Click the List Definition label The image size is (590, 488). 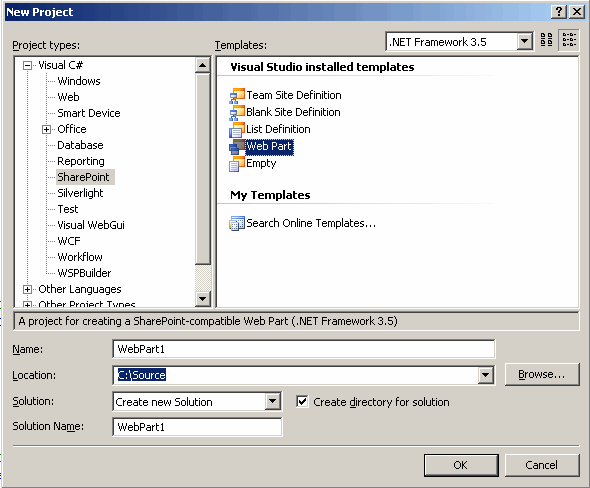tap(278, 129)
